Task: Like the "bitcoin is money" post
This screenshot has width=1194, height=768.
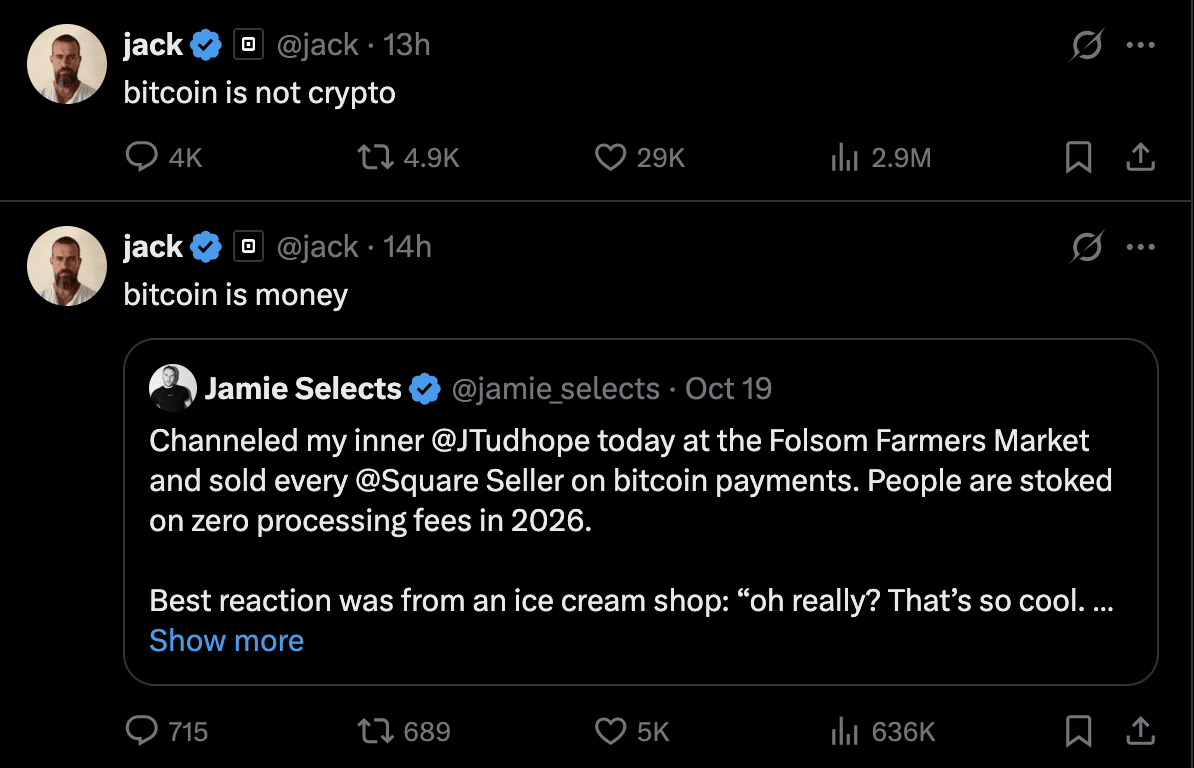Action: pos(610,731)
